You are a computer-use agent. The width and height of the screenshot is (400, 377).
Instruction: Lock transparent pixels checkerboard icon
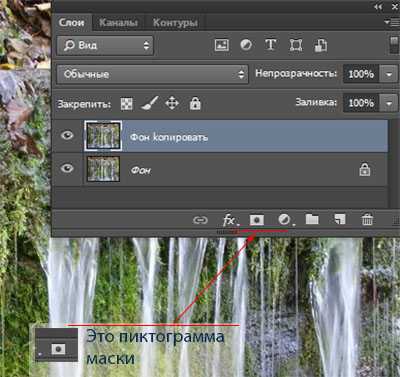(126, 104)
